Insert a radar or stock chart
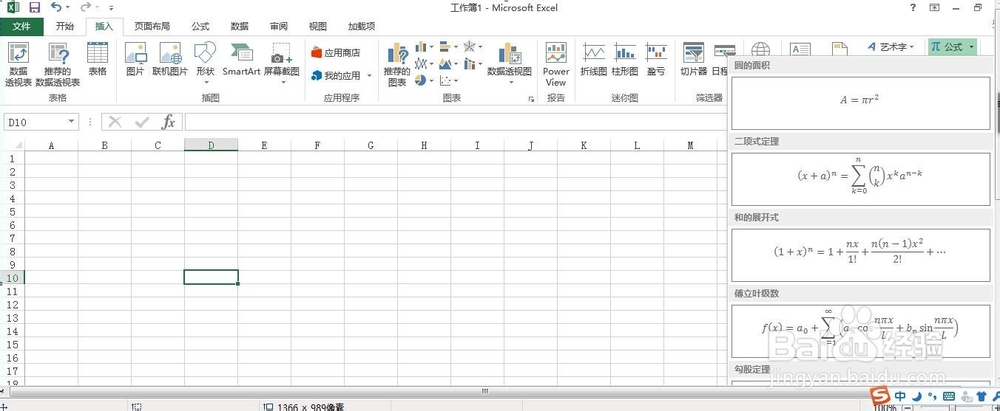Viewport: 1000px width, 411px height. (x=469, y=47)
